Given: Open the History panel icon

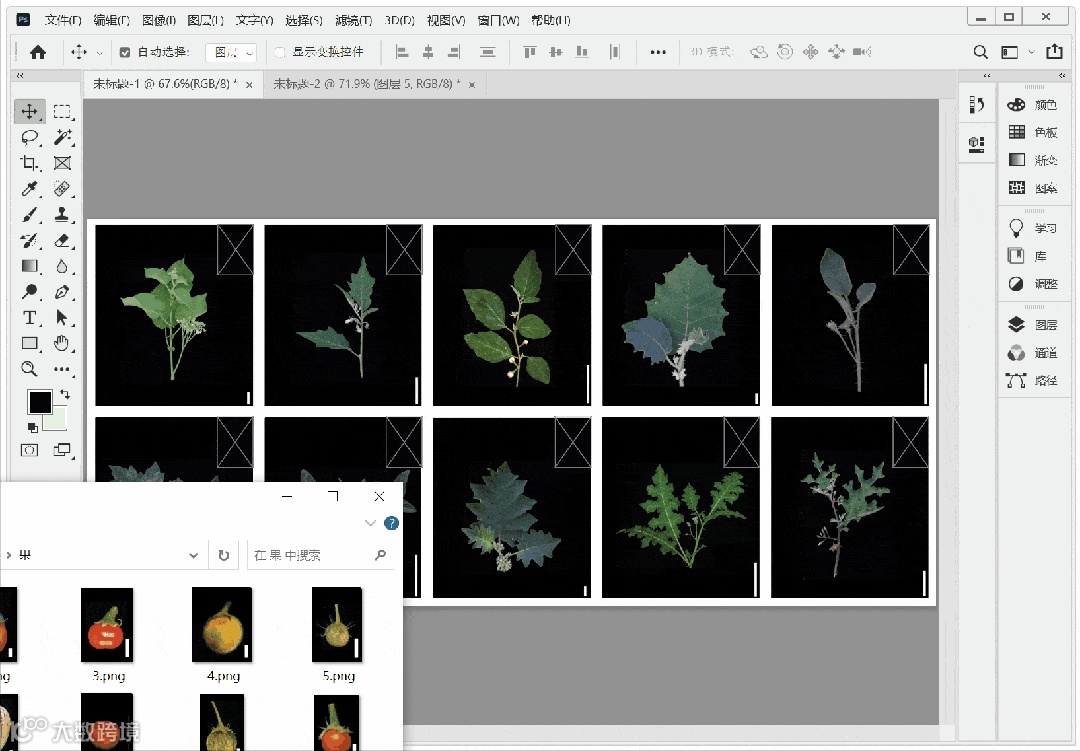Looking at the screenshot, I should [977, 105].
